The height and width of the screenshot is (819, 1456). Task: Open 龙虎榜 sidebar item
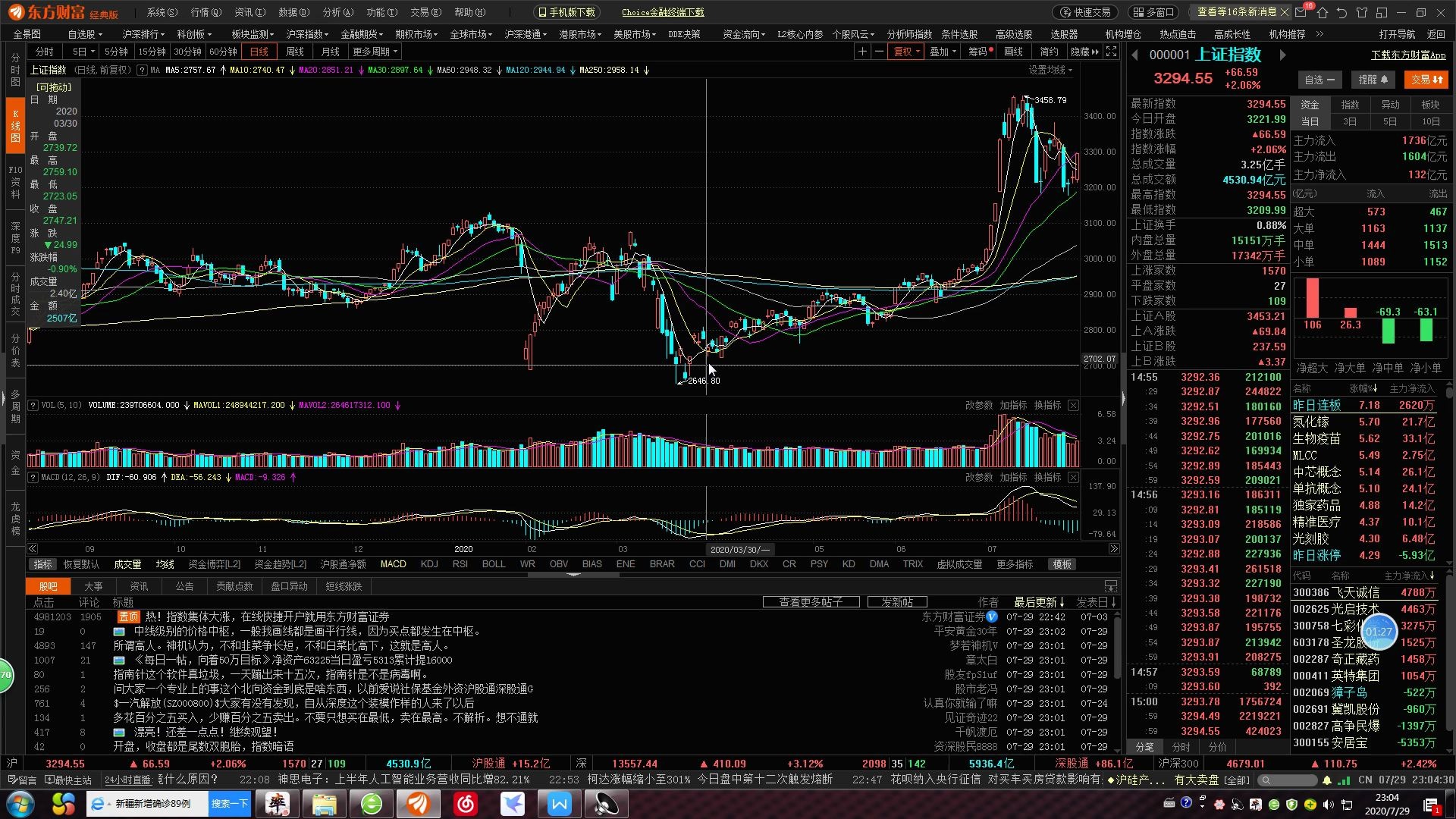pos(15,519)
